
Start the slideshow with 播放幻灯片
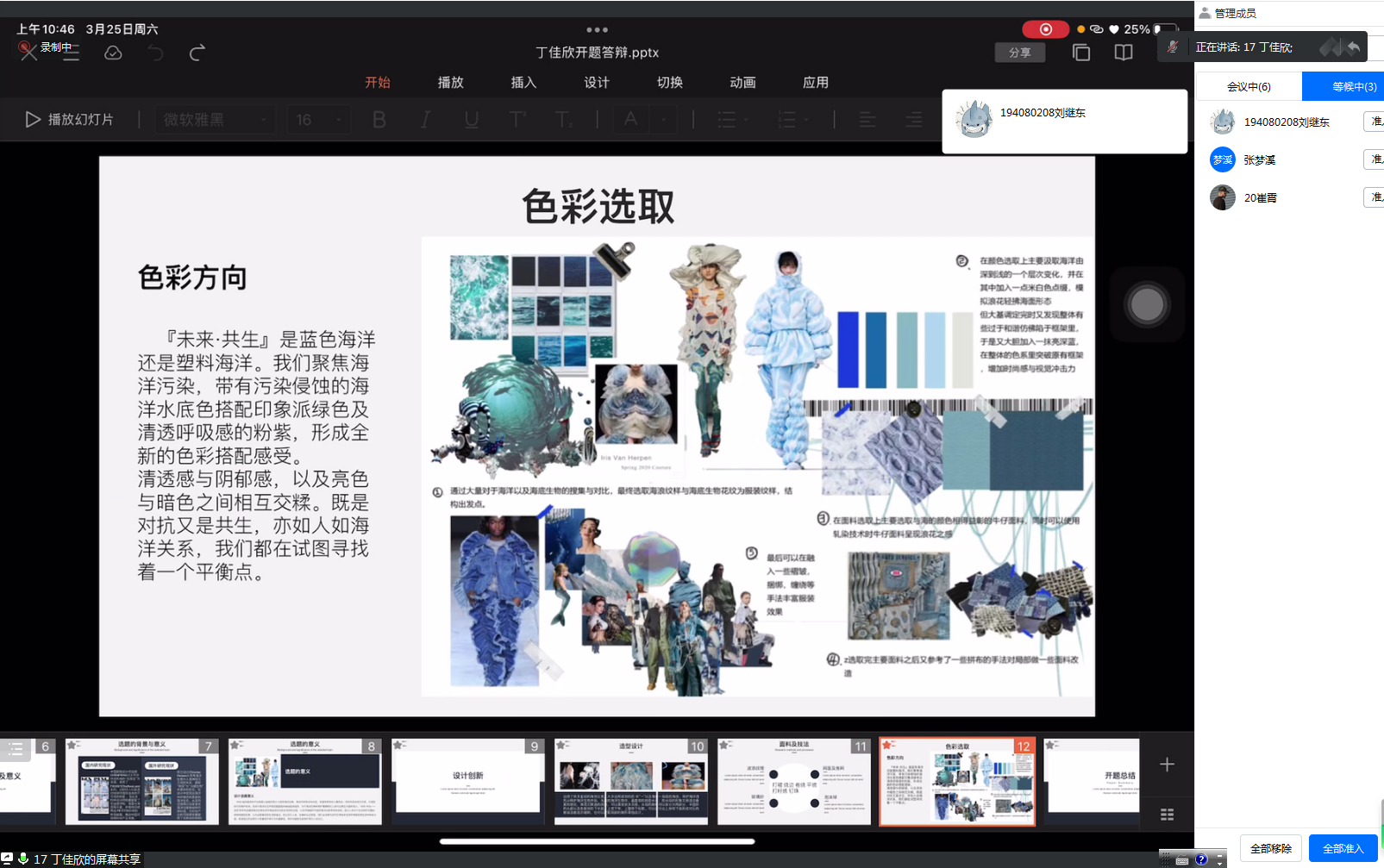[x=69, y=119]
